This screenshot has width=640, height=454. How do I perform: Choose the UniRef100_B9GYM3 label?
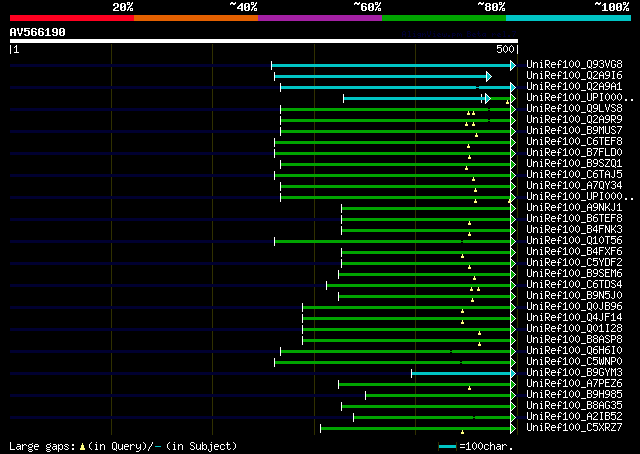click(574, 373)
